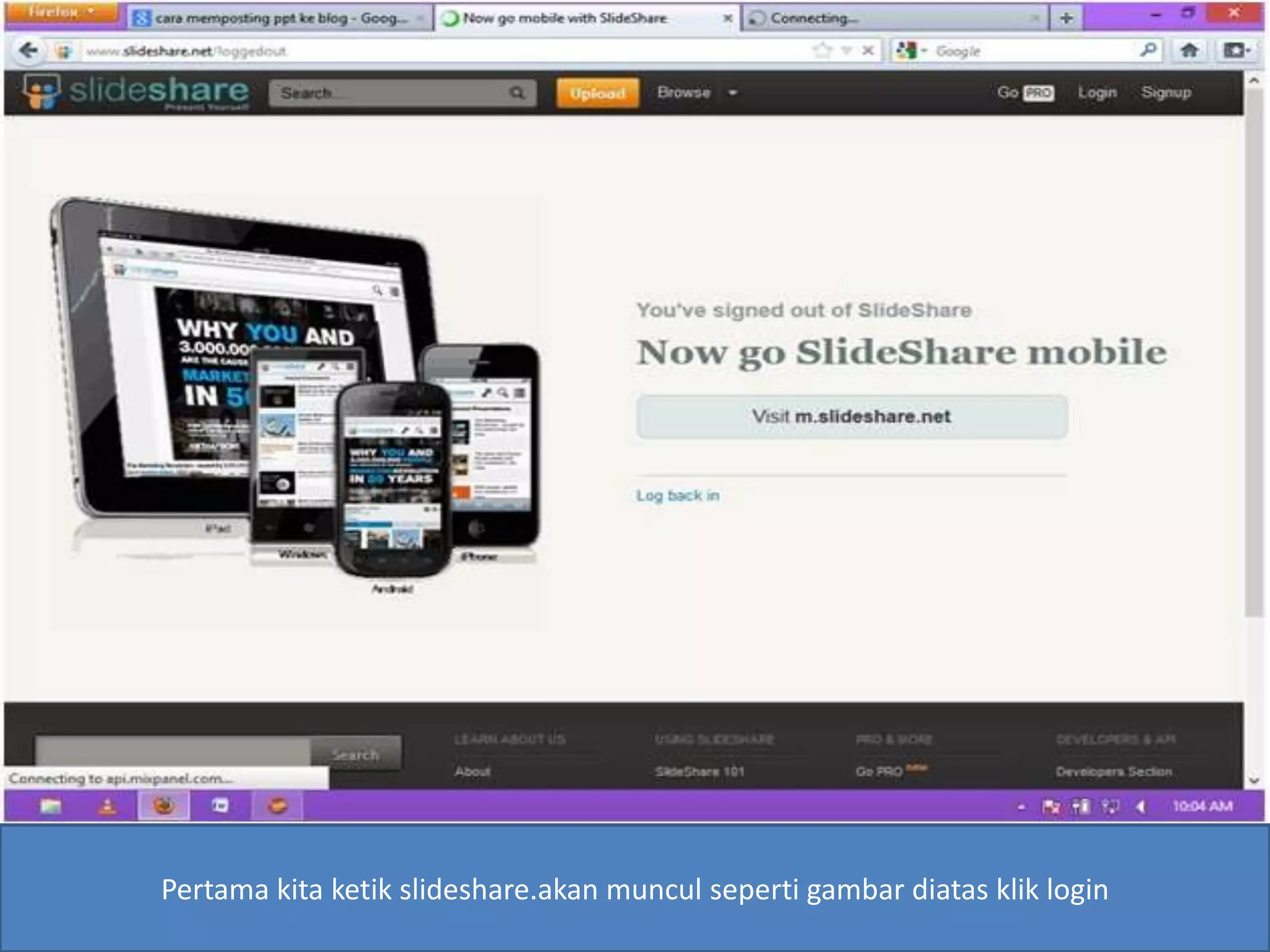Click the Google search magnifier icon

pos(1148,50)
